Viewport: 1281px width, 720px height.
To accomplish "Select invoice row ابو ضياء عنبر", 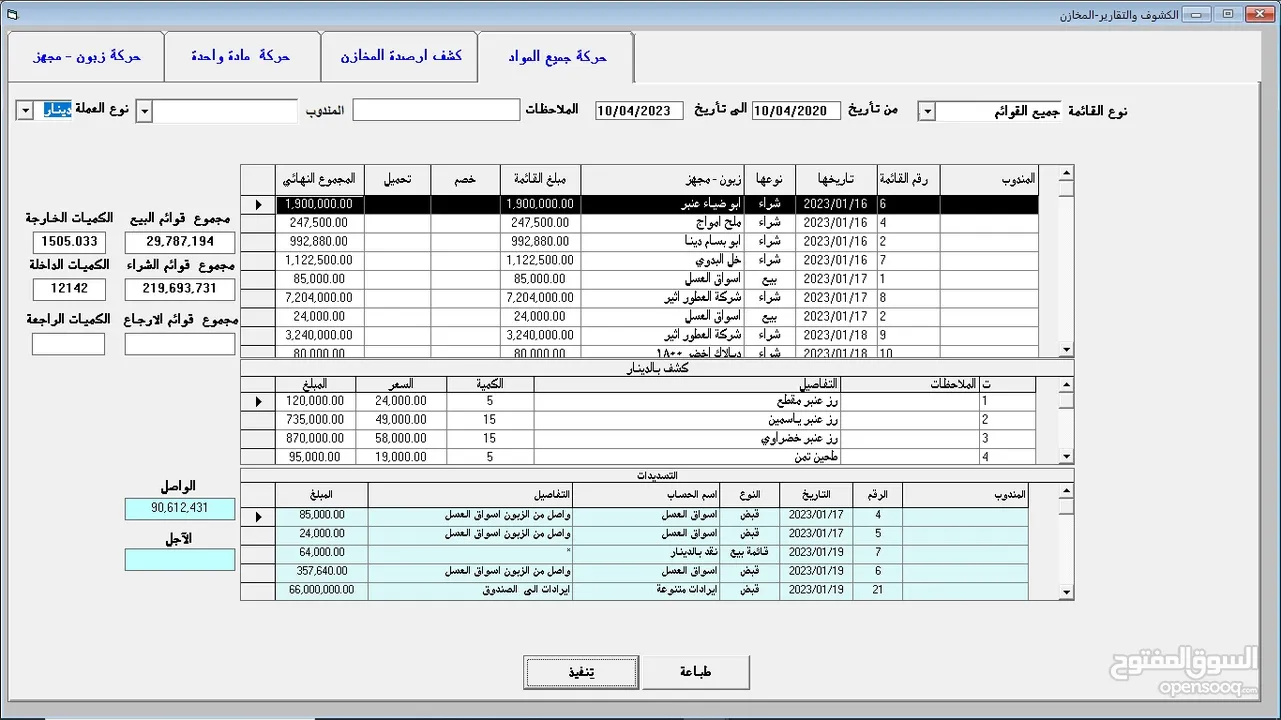I will coord(640,204).
